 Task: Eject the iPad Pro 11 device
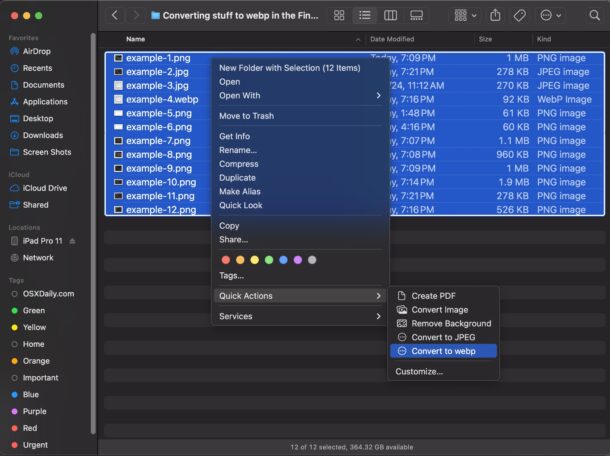[72, 242]
